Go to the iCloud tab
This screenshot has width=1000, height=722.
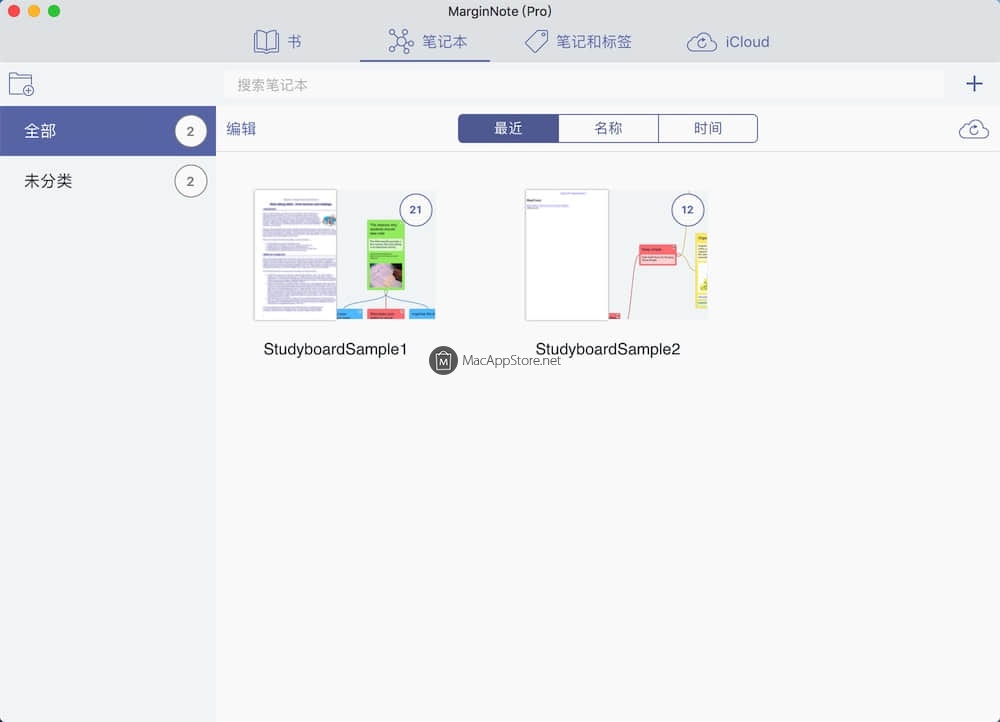coord(728,42)
